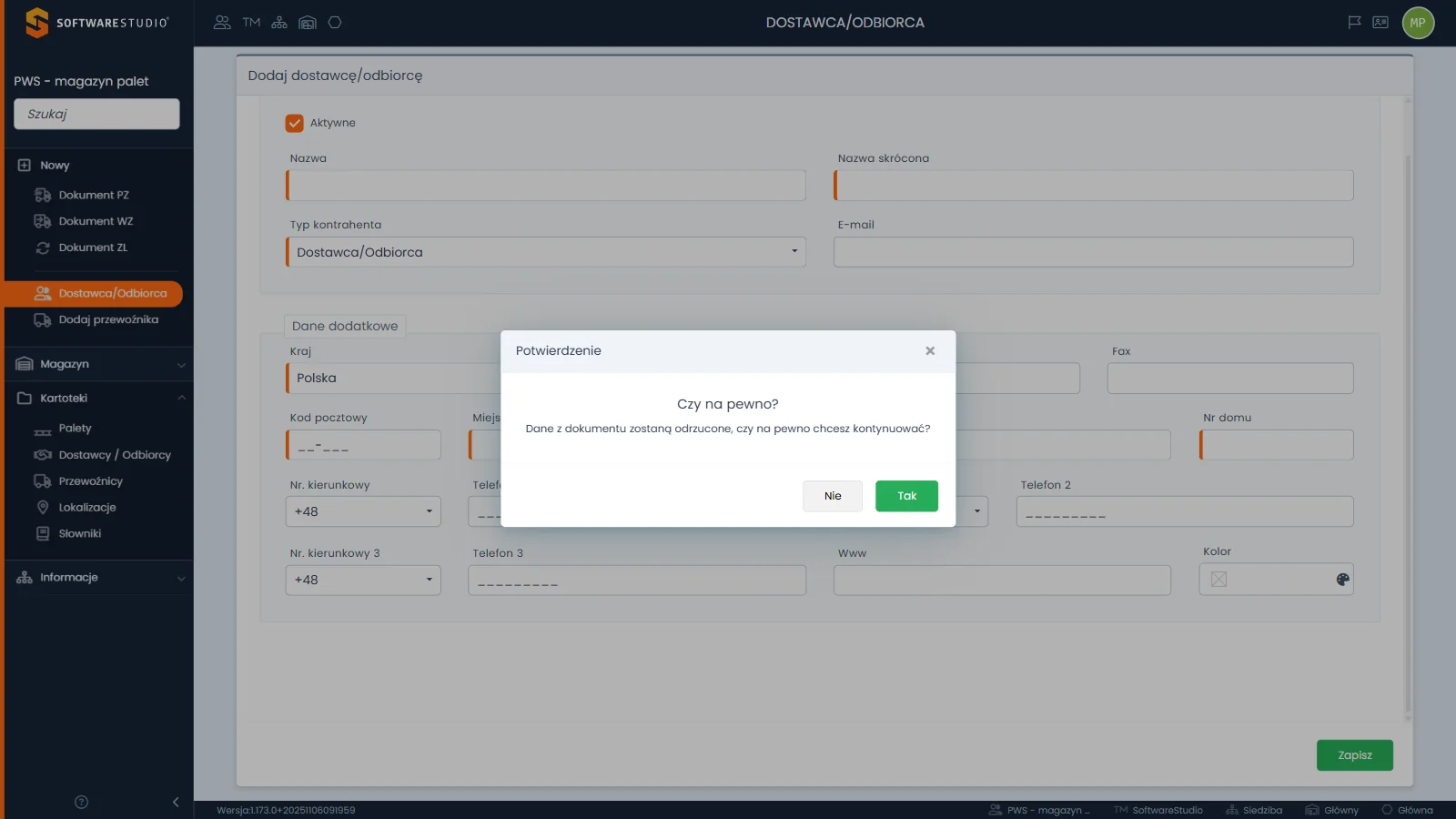This screenshot has width=1456, height=819.
Task: Decline with the Nie button
Action: tap(833, 496)
